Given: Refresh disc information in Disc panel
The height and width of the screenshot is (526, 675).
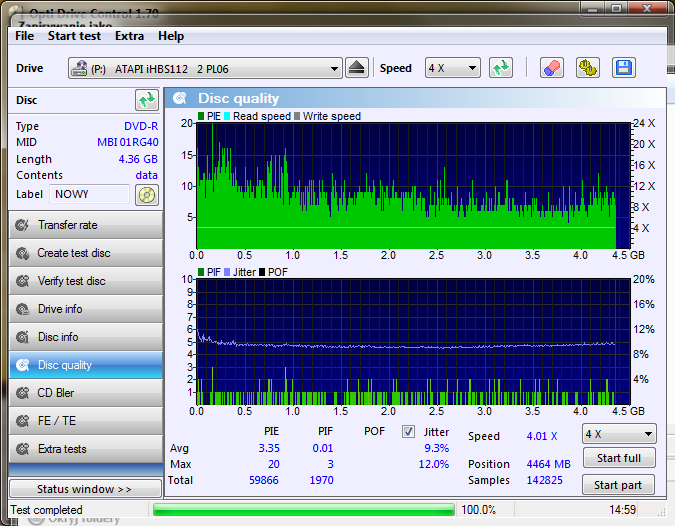Looking at the screenshot, I should (147, 100).
